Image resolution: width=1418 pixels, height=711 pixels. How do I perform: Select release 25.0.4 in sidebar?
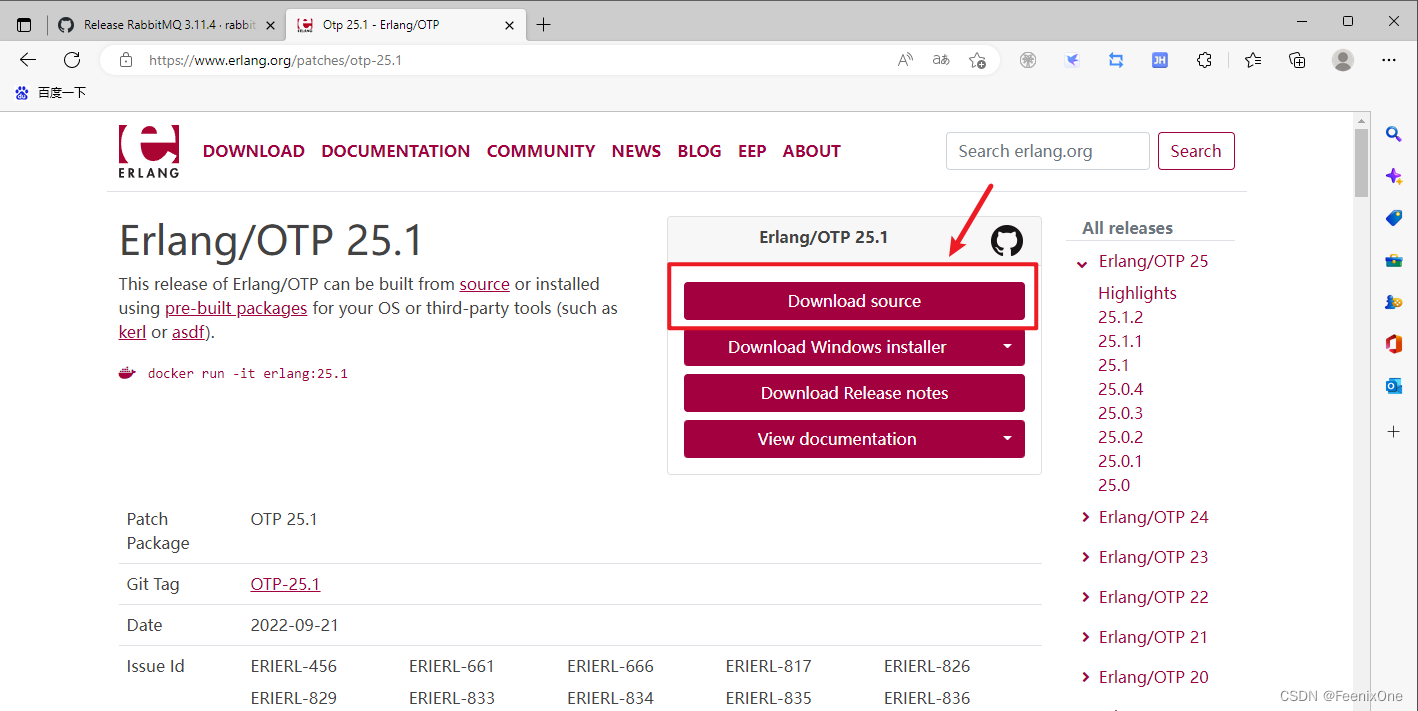(1120, 389)
